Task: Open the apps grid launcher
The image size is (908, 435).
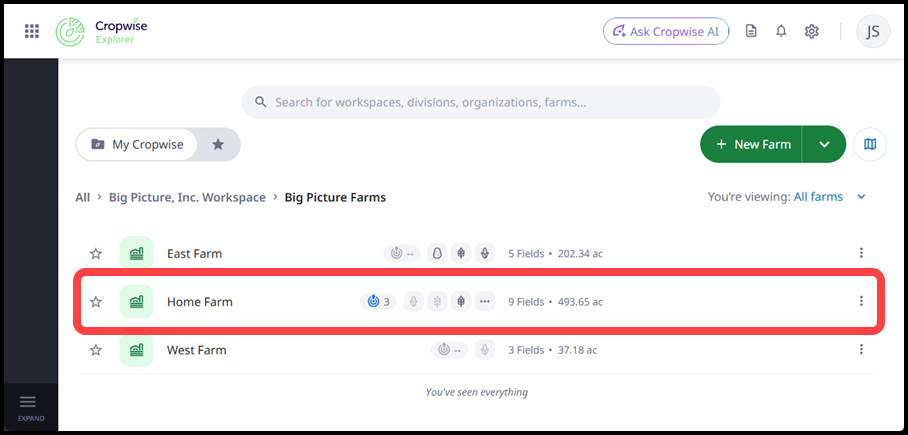Action: [32, 31]
